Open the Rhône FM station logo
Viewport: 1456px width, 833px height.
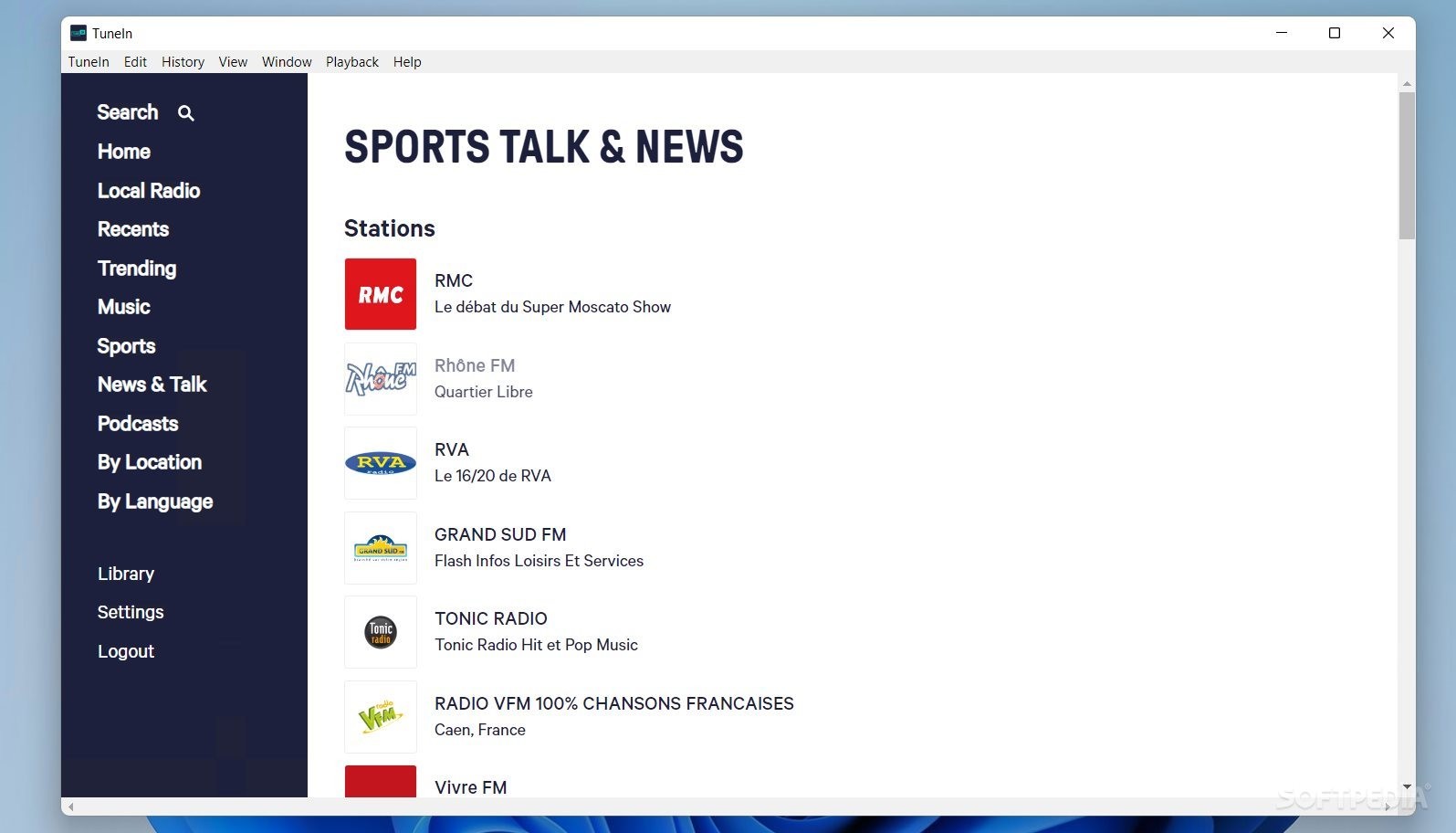pyautogui.click(x=381, y=379)
